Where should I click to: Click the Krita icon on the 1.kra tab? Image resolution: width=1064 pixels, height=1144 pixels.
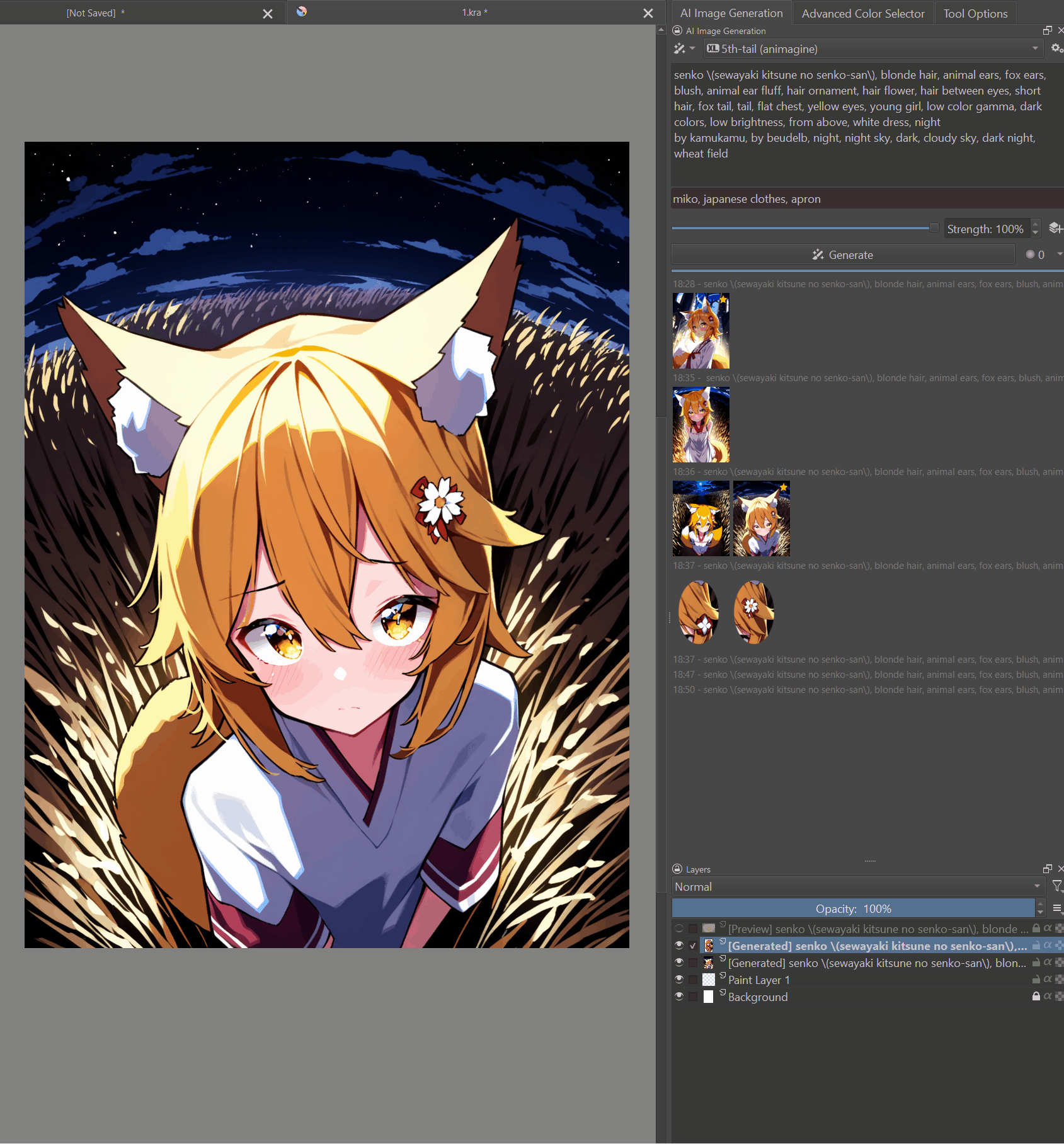[x=302, y=11]
